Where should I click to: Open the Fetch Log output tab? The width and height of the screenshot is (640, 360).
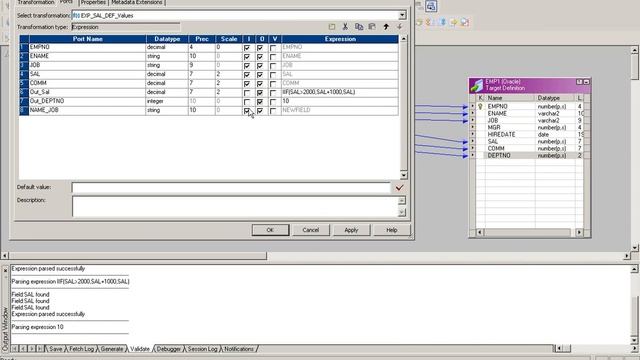click(x=81, y=349)
